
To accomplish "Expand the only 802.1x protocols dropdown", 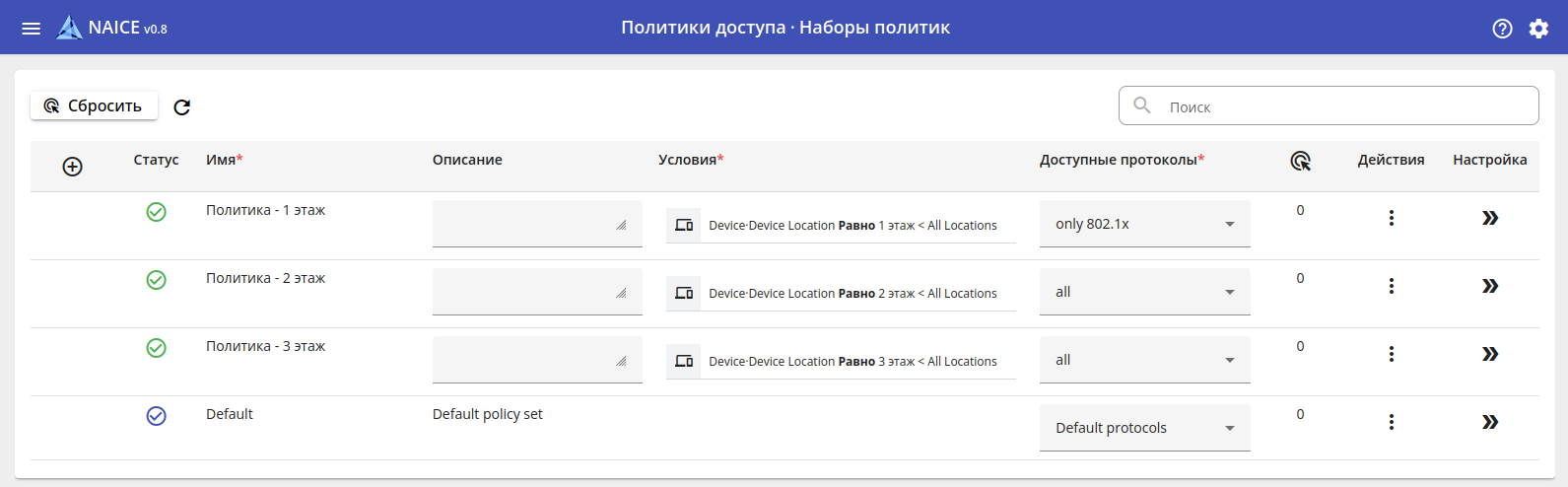I will coord(1144,224).
